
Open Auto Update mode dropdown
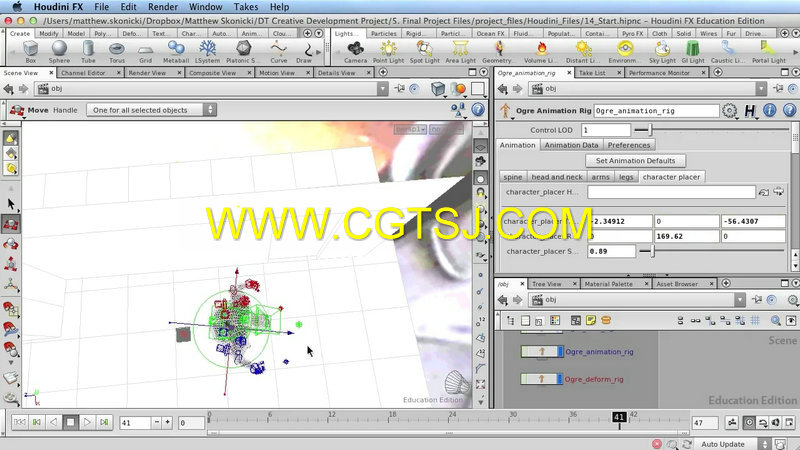(x=732, y=444)
